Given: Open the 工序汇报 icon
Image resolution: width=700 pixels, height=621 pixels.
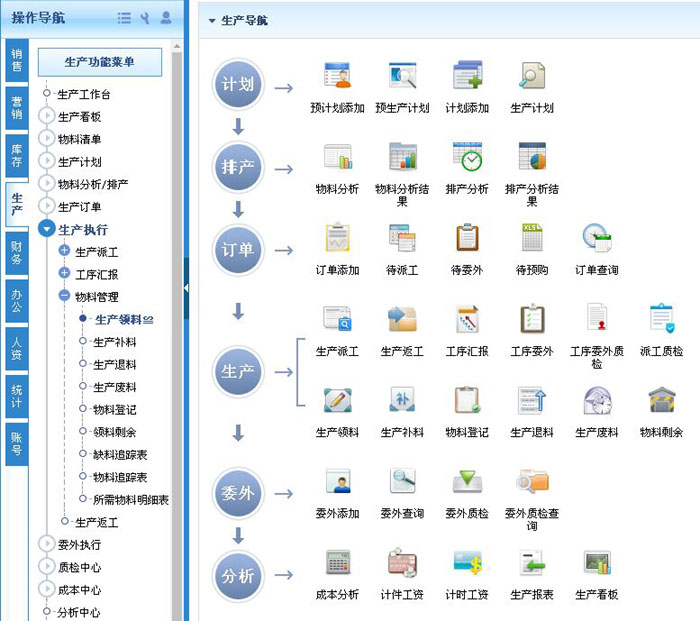Looking at the screenshot, I should click(467, 320).
